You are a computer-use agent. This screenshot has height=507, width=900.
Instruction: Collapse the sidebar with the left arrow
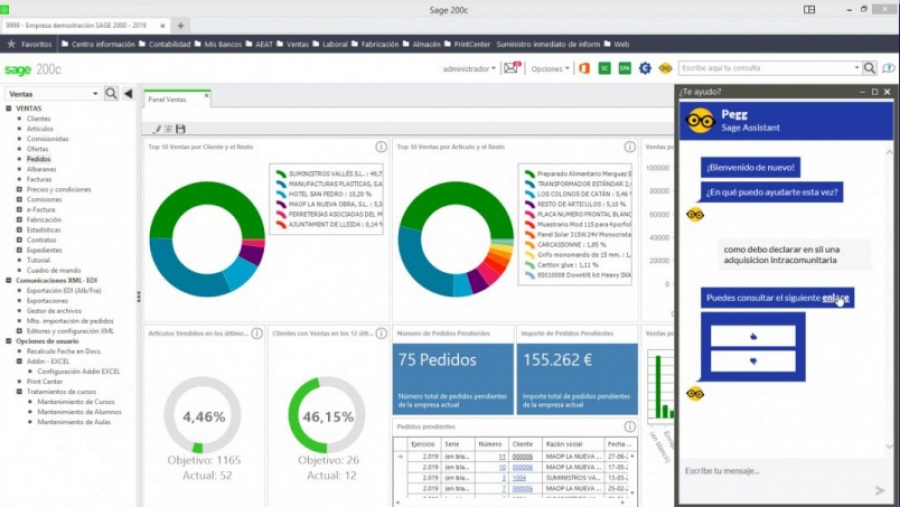(128, 93)
